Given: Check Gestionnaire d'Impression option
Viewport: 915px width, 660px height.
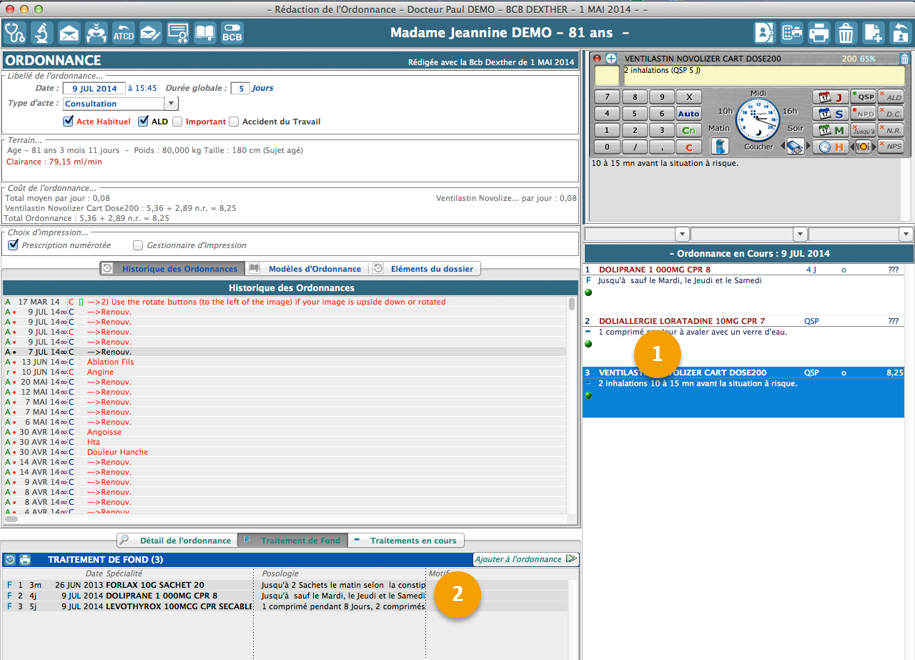Looking at the screenshot, I should tap(138, 245).
